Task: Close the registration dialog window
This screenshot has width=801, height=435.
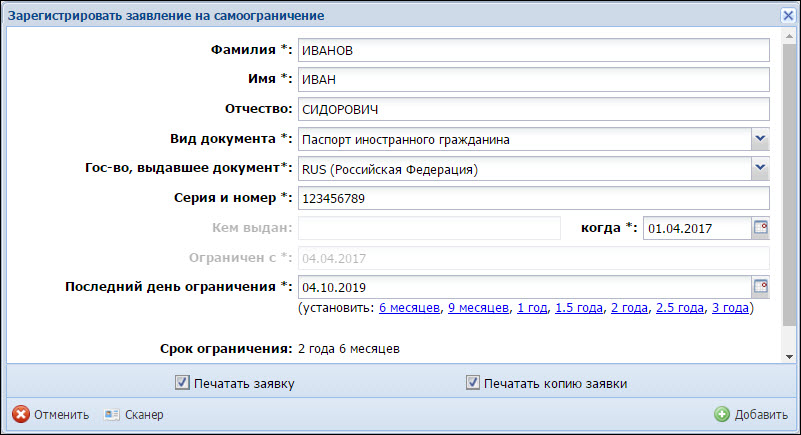Action: pos(788,16)
